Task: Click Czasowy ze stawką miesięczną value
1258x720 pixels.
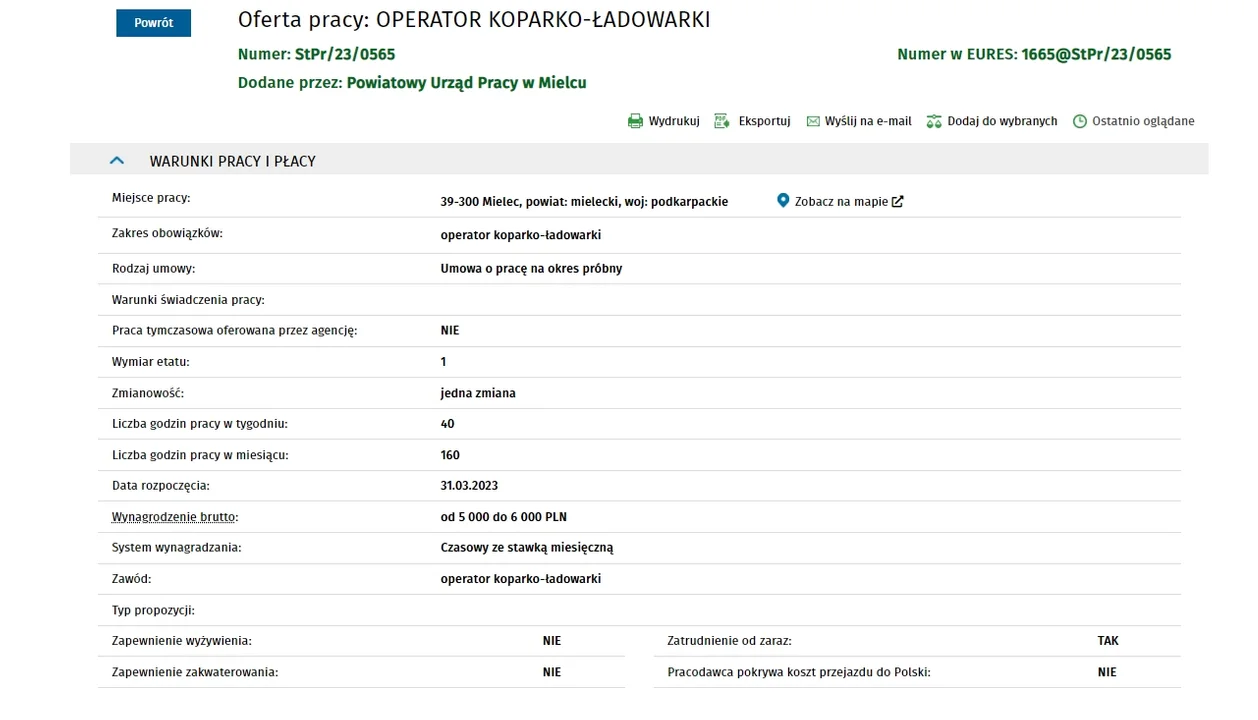Action: tap(527, 548)
